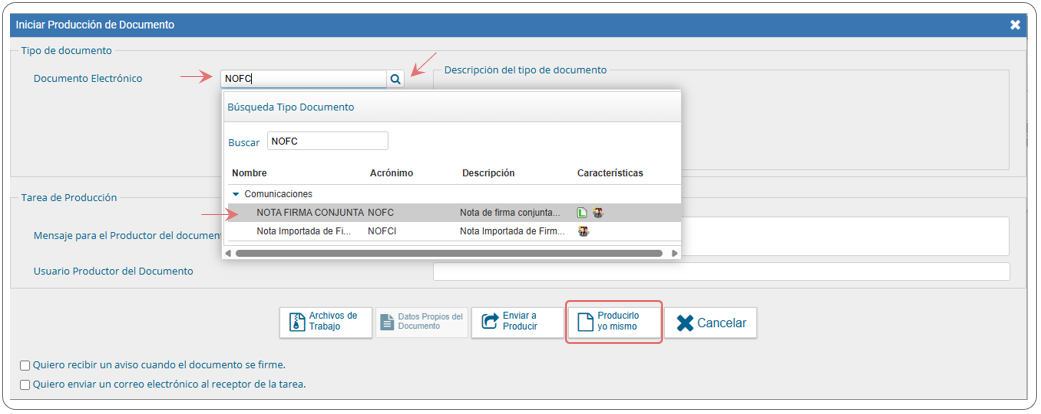
Task: Click the Nombre column header
Action: point(249,173)
